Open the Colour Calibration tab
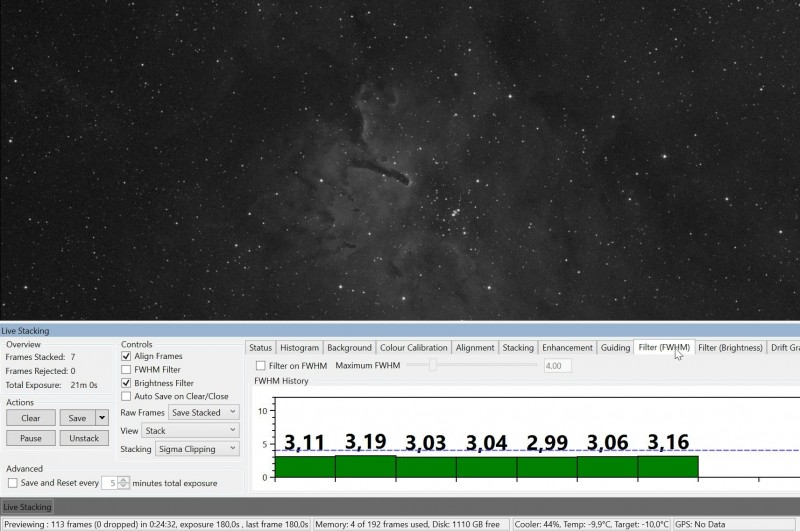800x531 pixels. pos(413,347)
